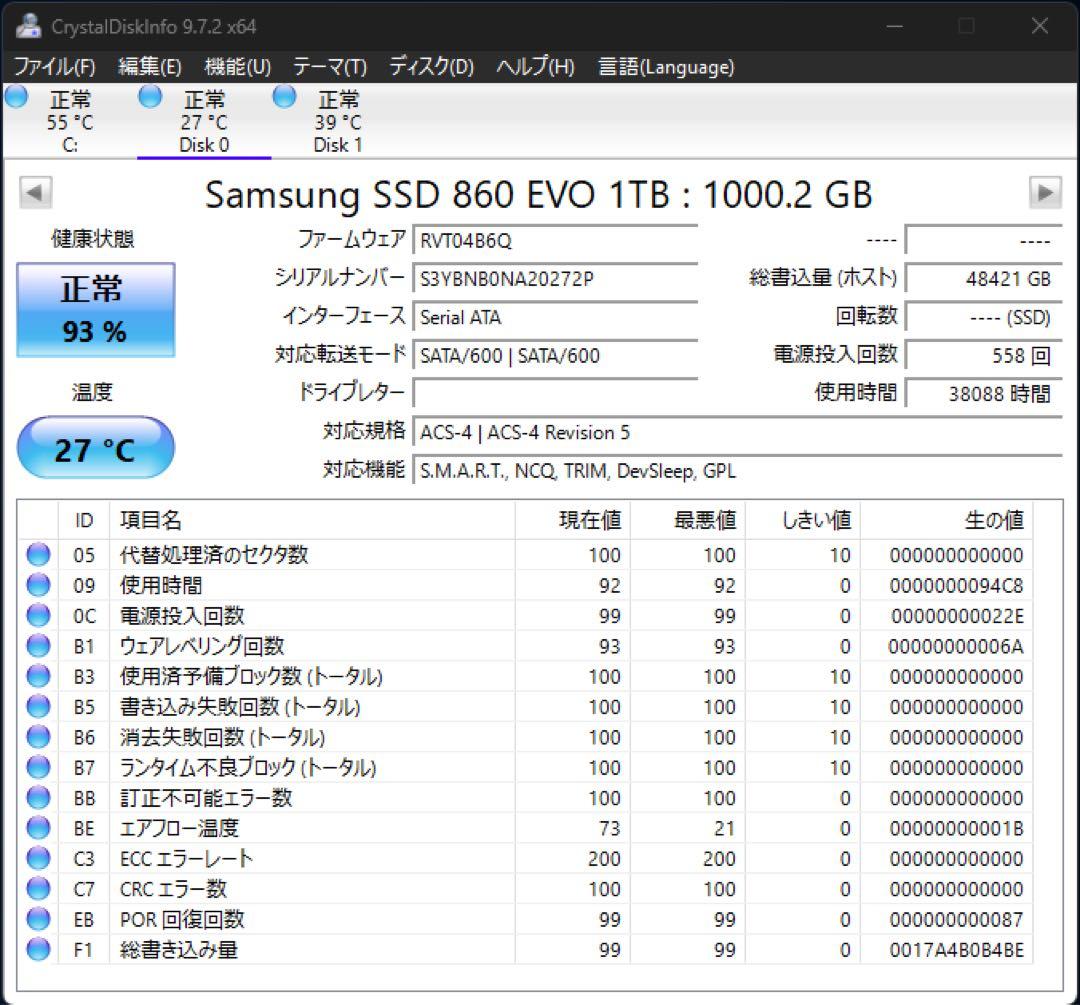Viewport: 1080px width, 1005px height.
Task: Click the 27 °C temperature indicator
Action: click(x=95, y=447)
